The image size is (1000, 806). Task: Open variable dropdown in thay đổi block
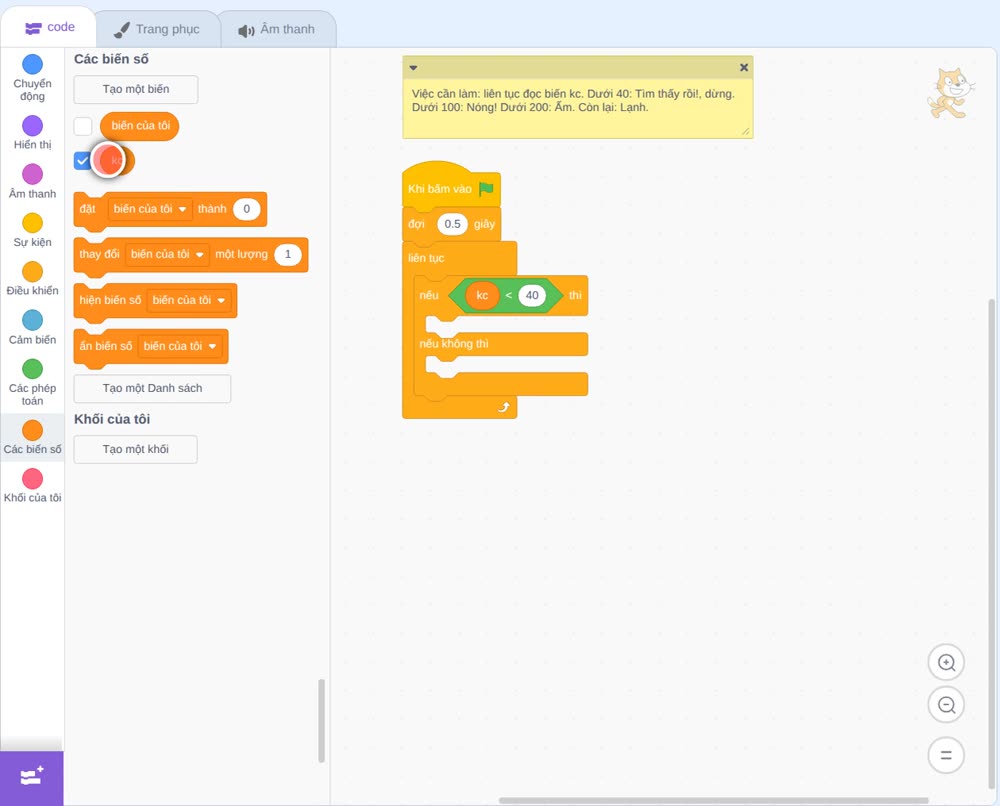[167, 254]
